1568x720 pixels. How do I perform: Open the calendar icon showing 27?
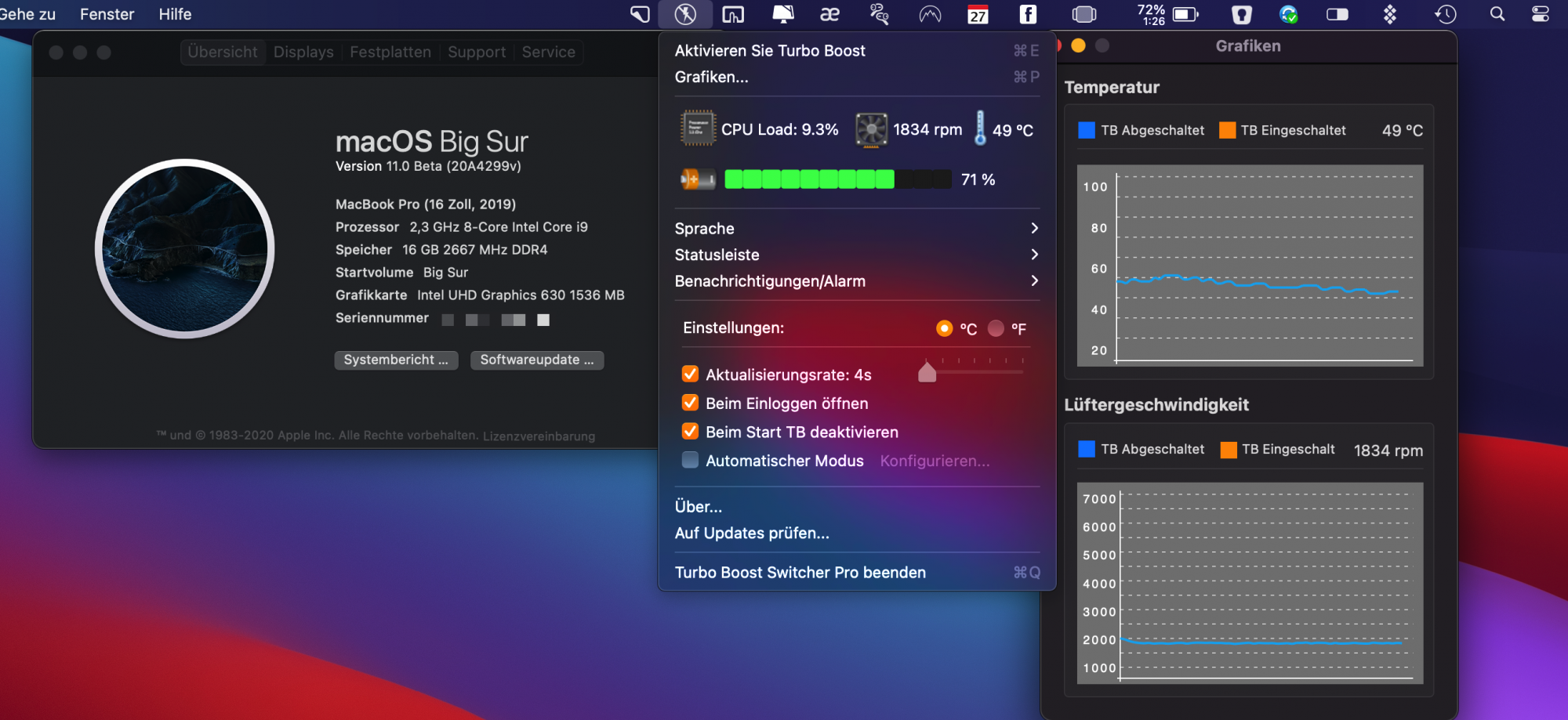tap(978, 14)
